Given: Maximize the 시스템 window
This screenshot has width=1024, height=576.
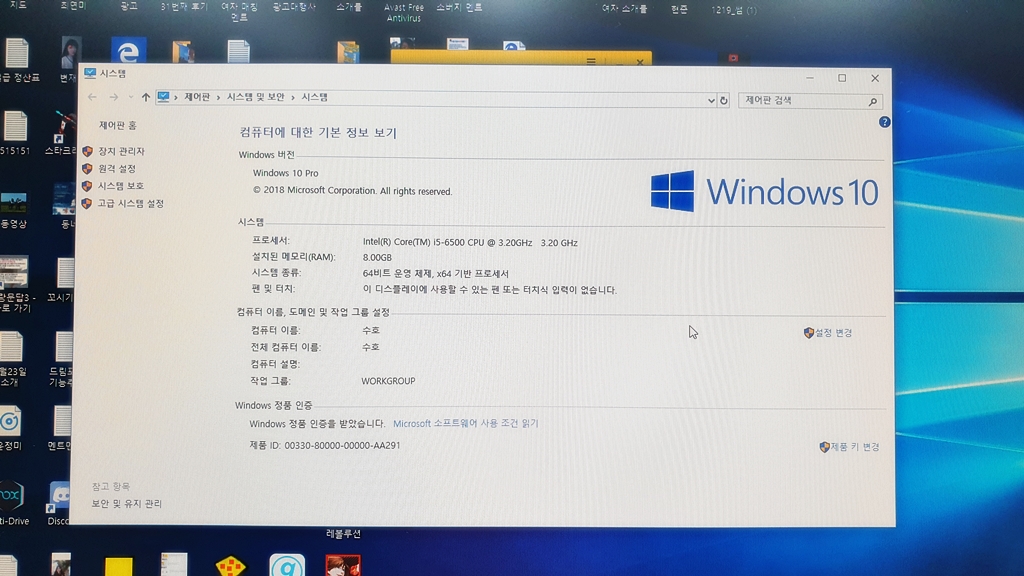Looking at the screenshot, I should 842,78.
